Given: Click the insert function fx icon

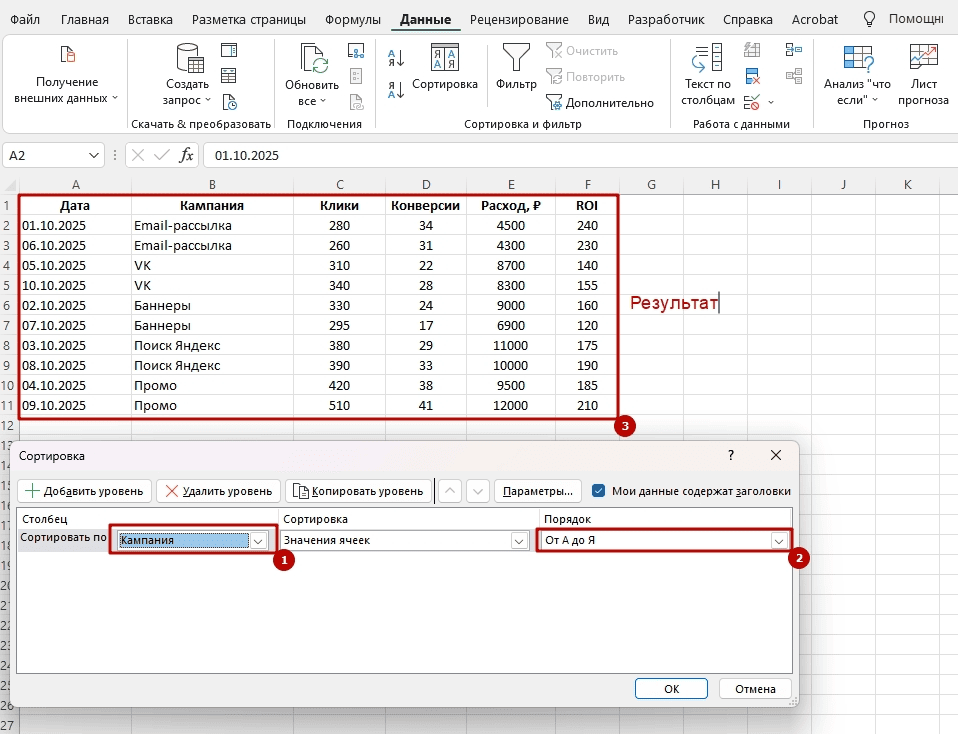Looking at the screenshot, I should [186, 155].
